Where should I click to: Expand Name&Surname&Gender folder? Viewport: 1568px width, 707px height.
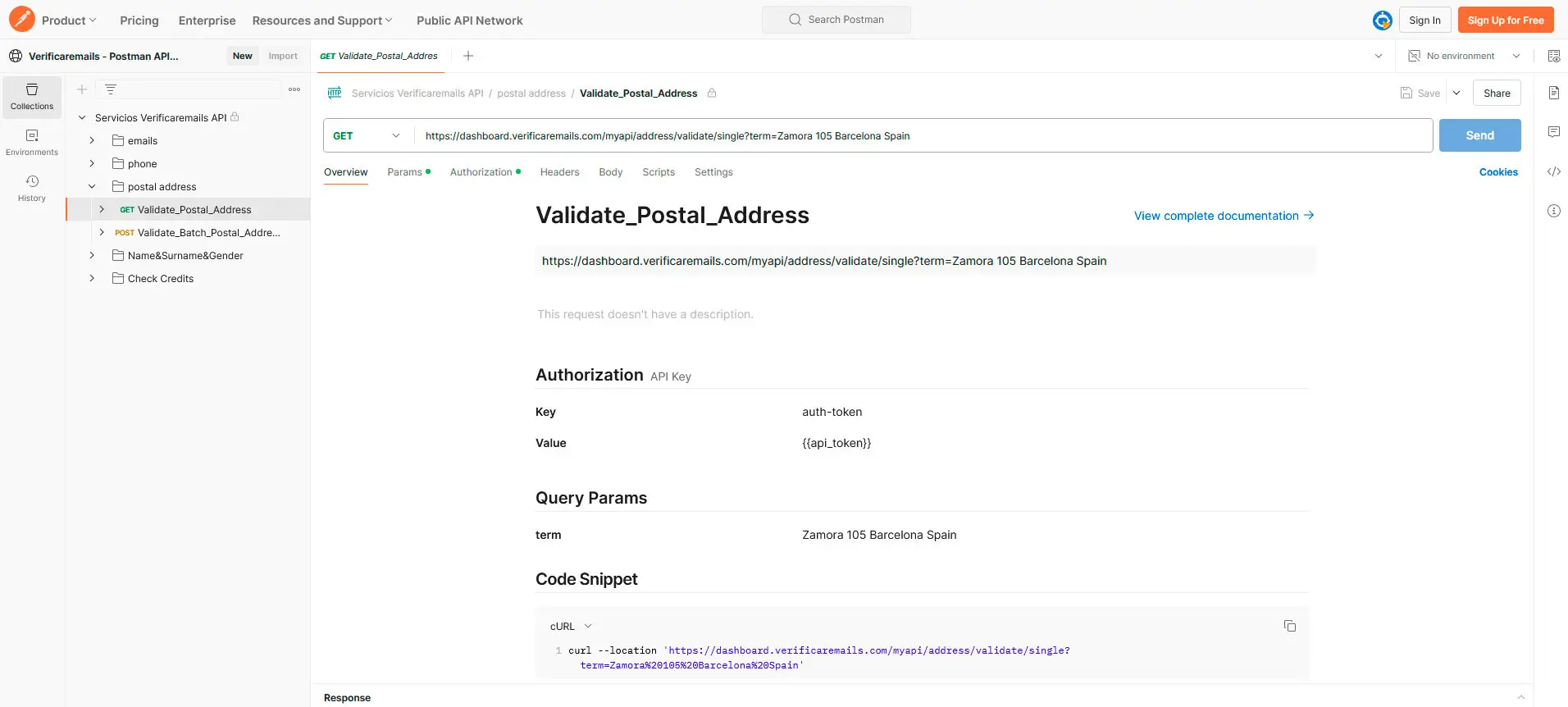click(x=92, y=255)
